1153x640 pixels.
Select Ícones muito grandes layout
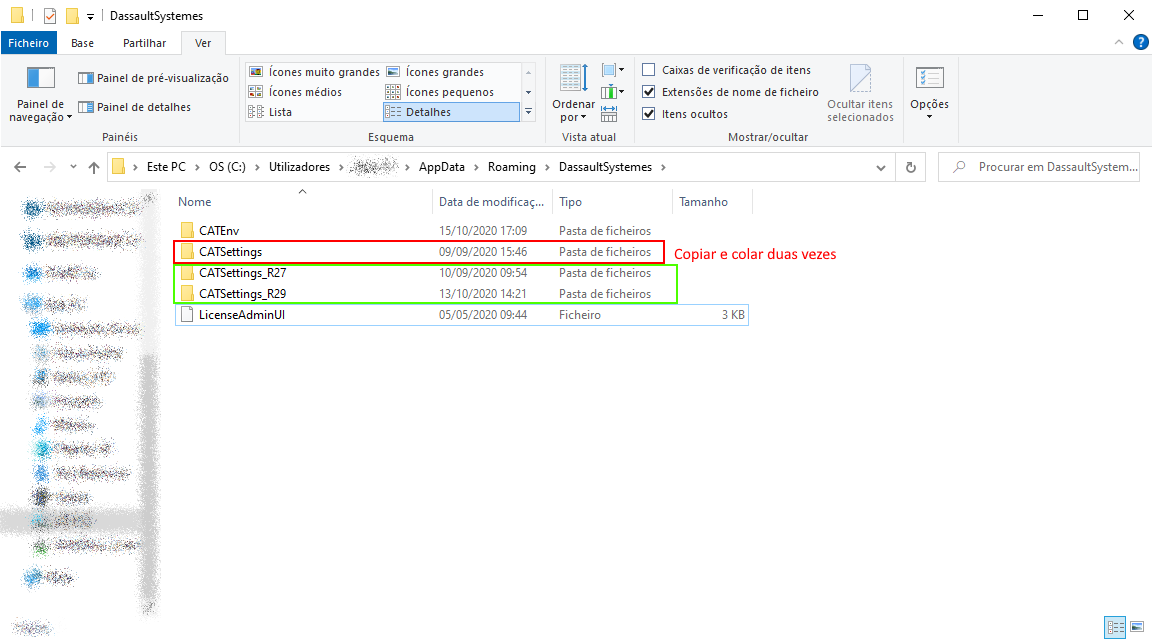(x=314, y=72)
